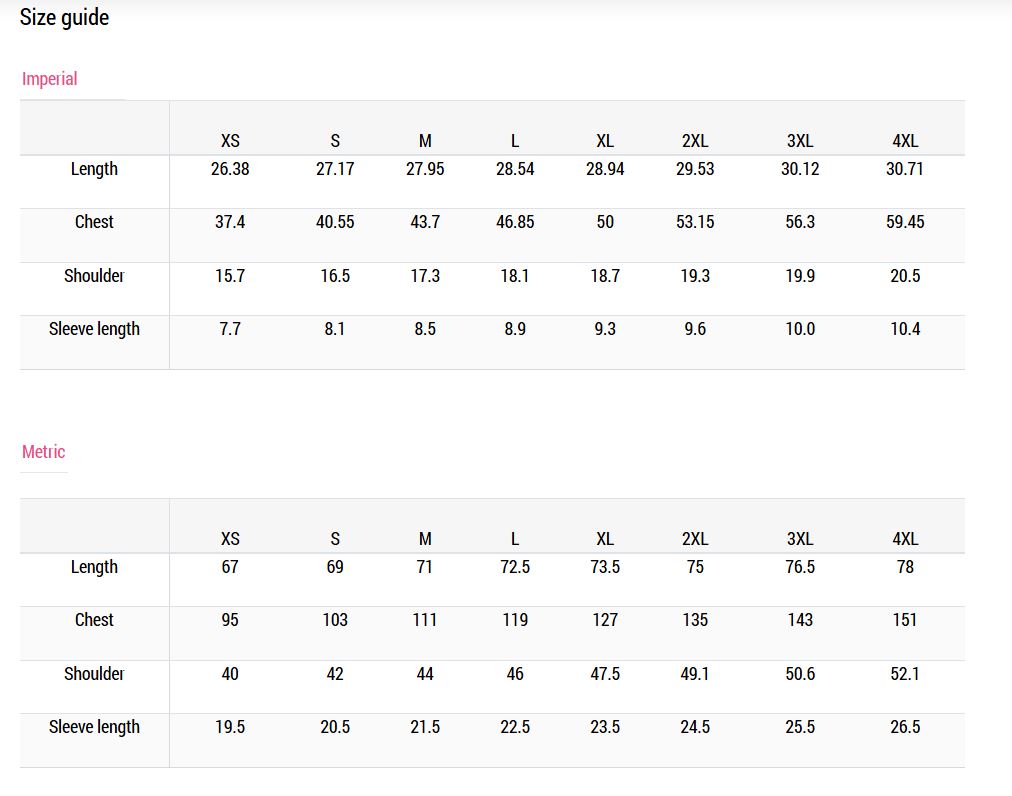Click the Shoulder row label in Imperial table
Screen dimensions: 1012x796
pyautogui.click(x=94, y=276)
